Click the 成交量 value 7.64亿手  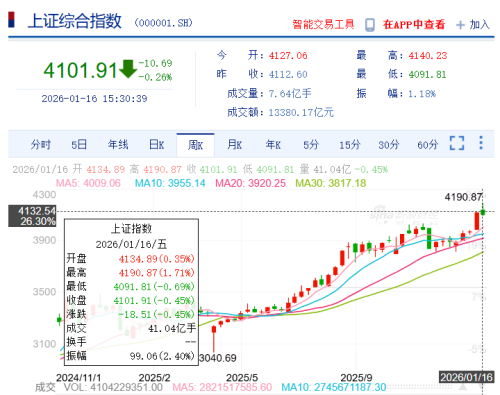coord(290,94)
